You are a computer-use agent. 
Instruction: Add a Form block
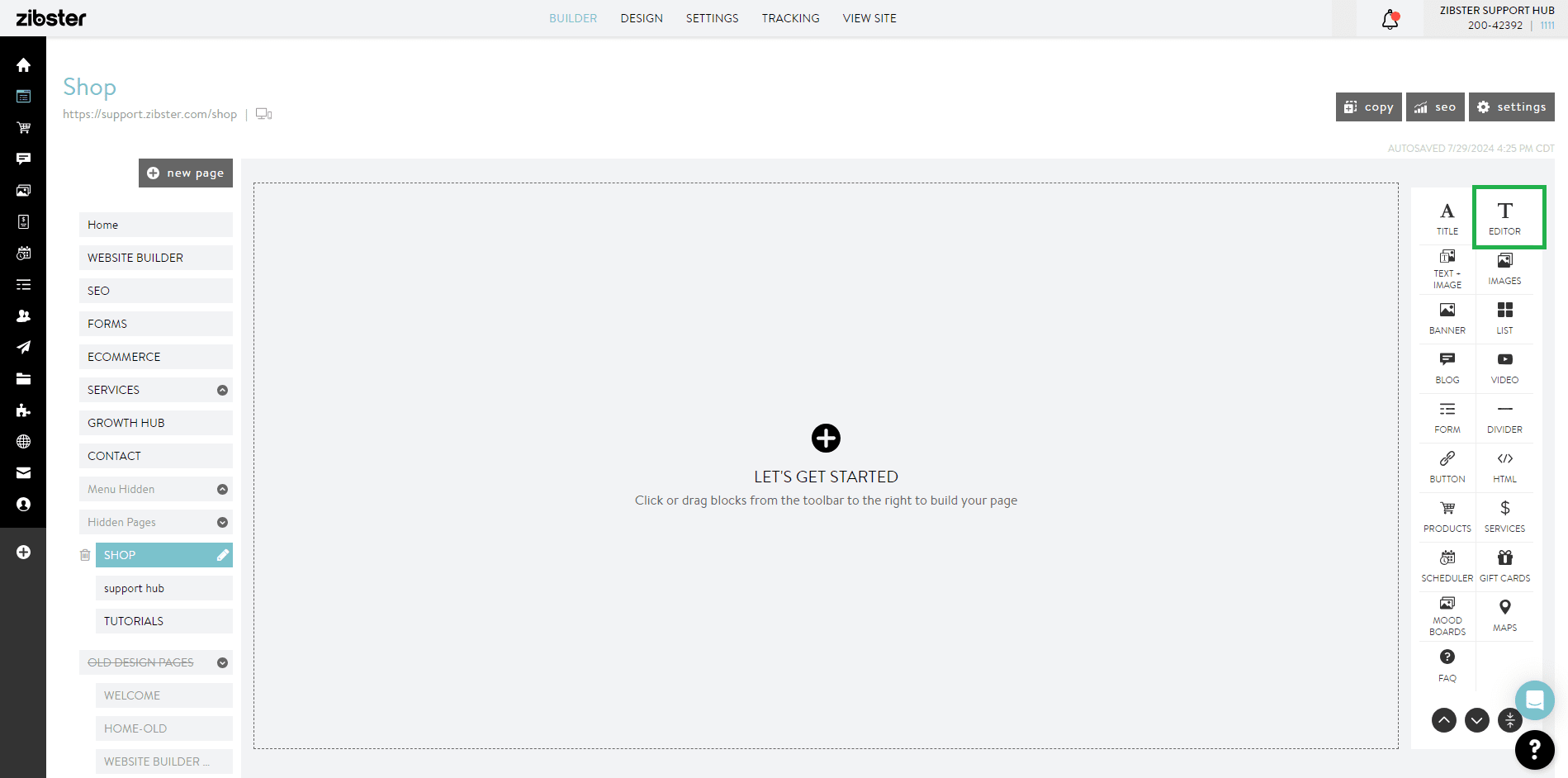1447,418
